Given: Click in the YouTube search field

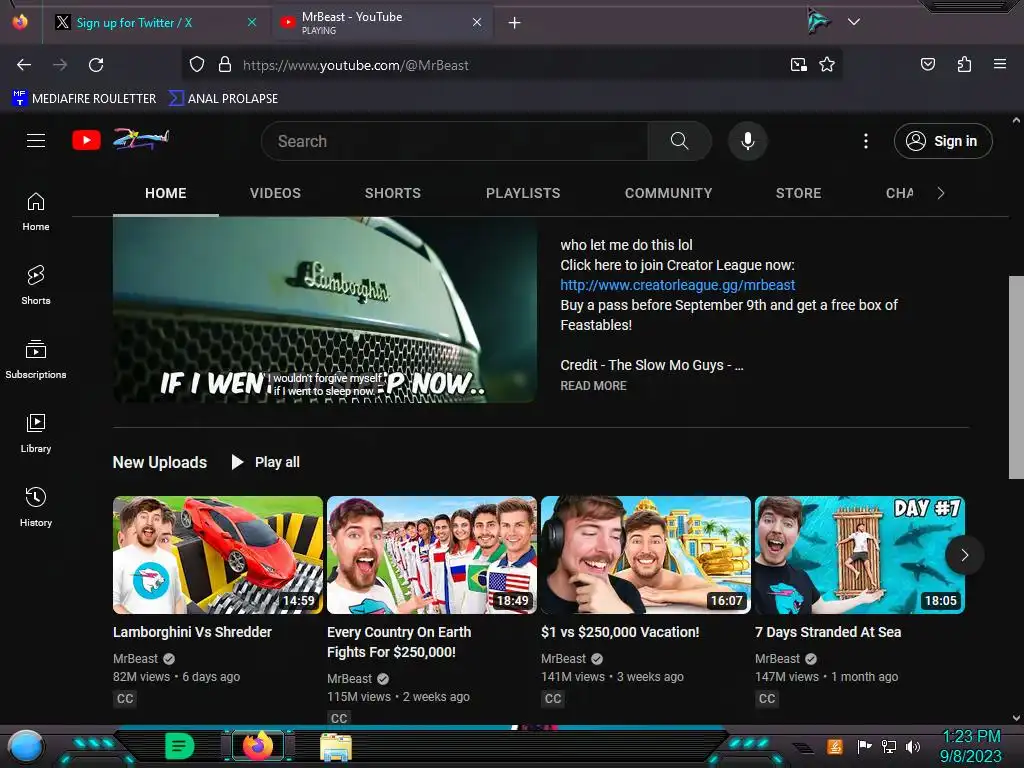Looking at the screenshot, I should coord(455,141).
